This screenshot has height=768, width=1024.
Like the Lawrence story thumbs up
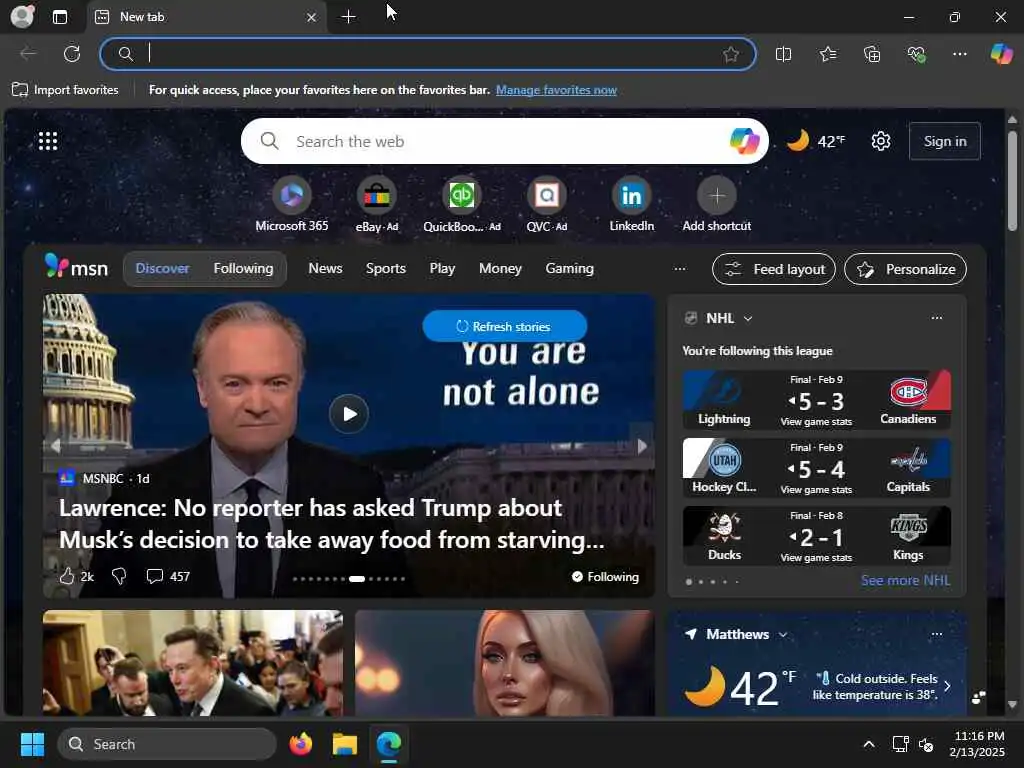point(67,576)
